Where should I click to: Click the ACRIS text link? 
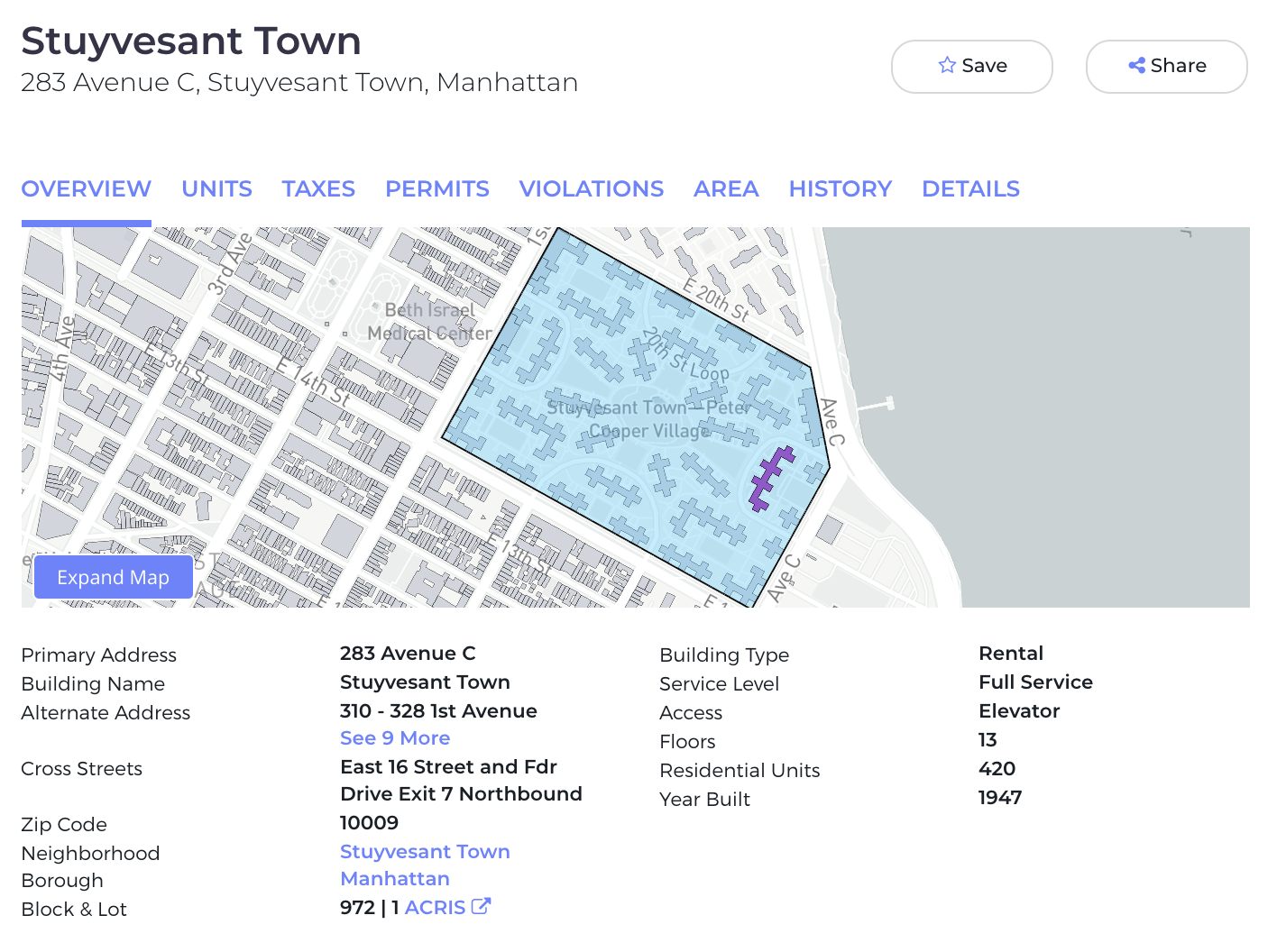[x=435, y=908]
